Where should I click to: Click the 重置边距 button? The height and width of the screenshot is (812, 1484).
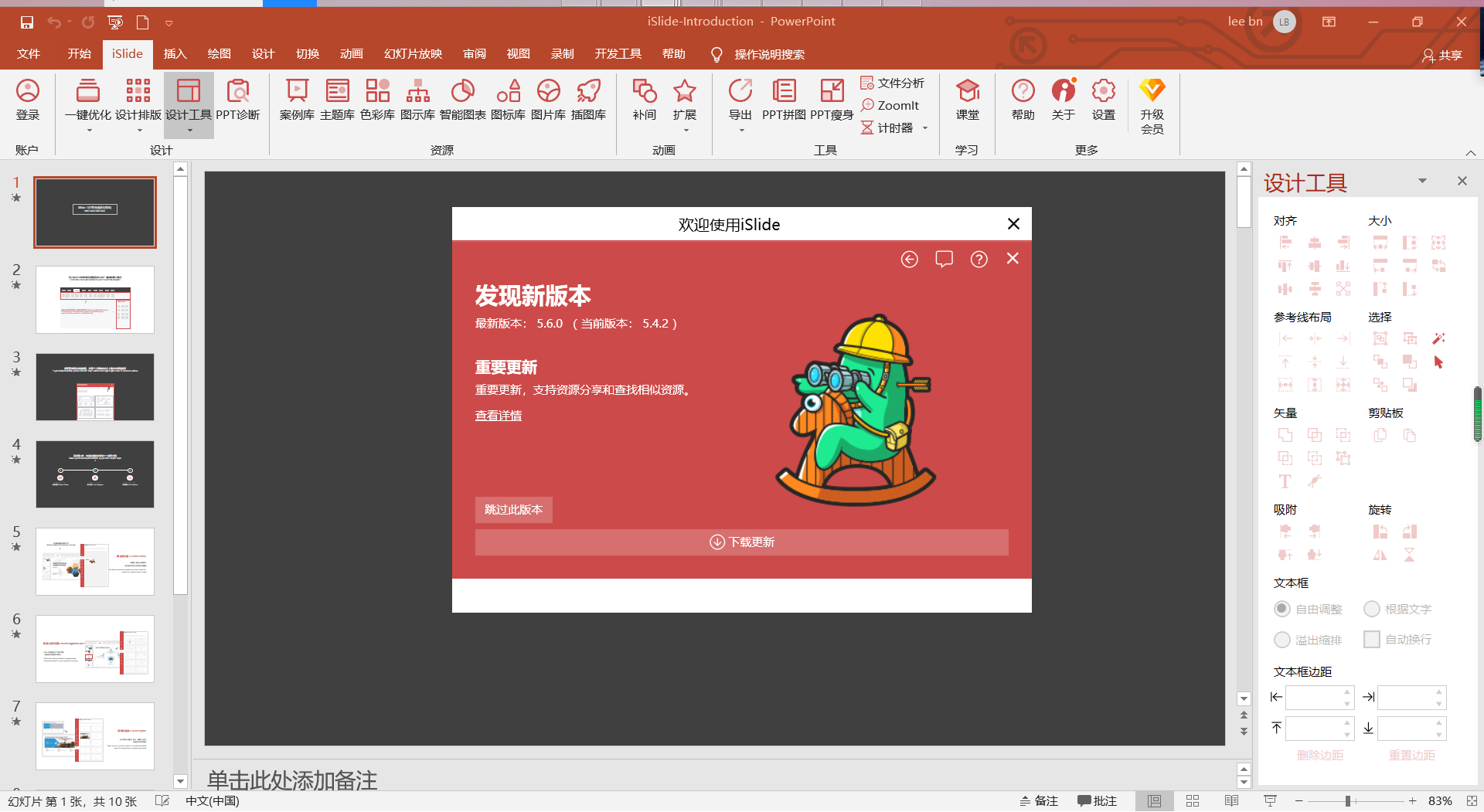[x=1412, y=755]
